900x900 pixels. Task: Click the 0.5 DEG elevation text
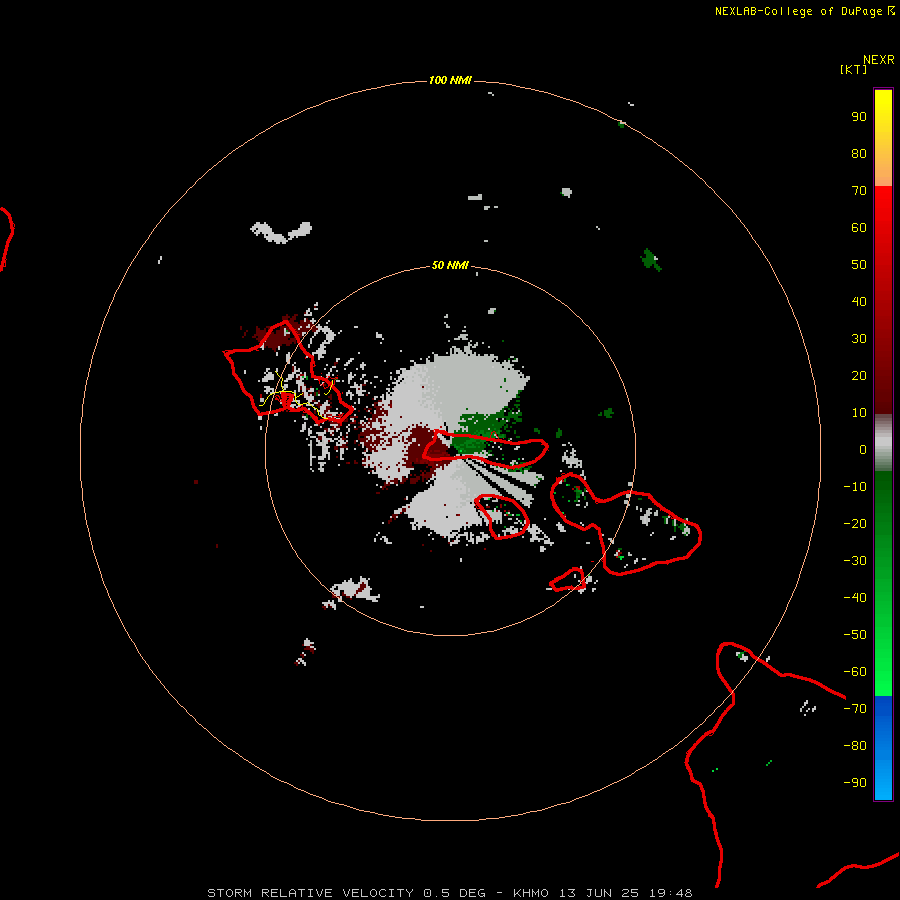(x=455, y=893)
